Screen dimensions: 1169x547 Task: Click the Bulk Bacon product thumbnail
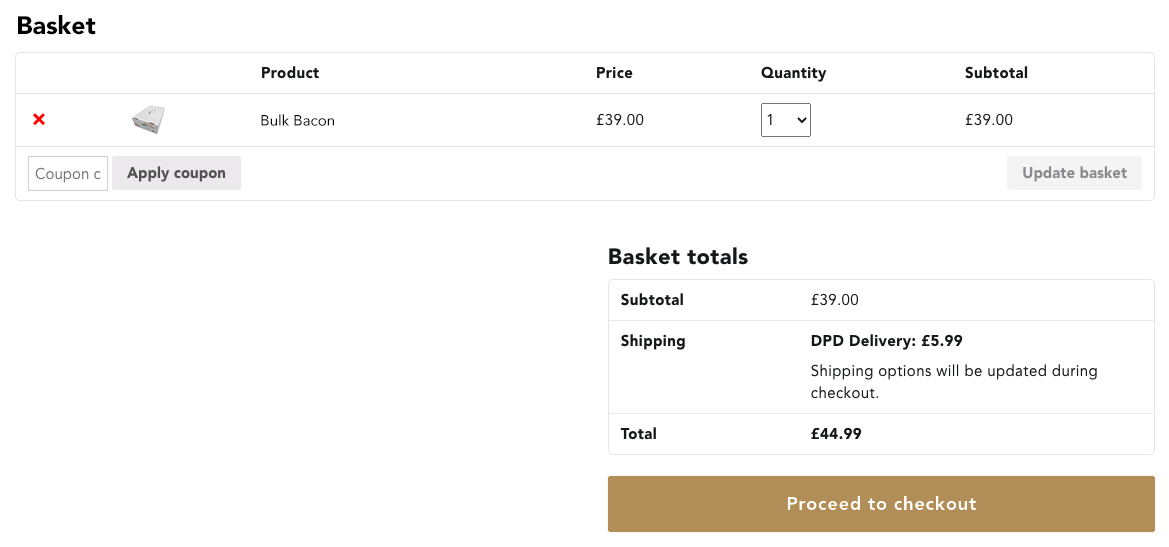click(x=148, y=120)
